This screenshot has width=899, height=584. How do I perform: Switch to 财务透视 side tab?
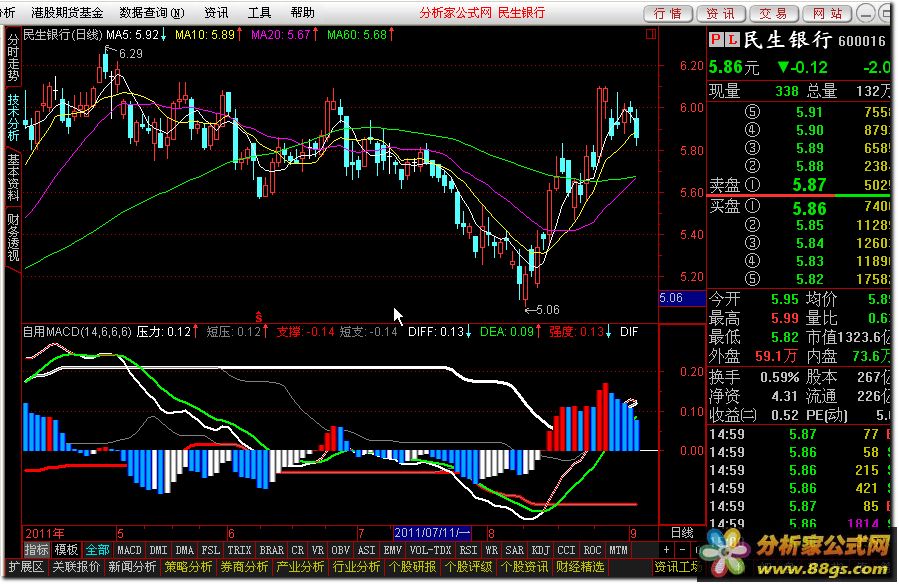tap(13, 238)
